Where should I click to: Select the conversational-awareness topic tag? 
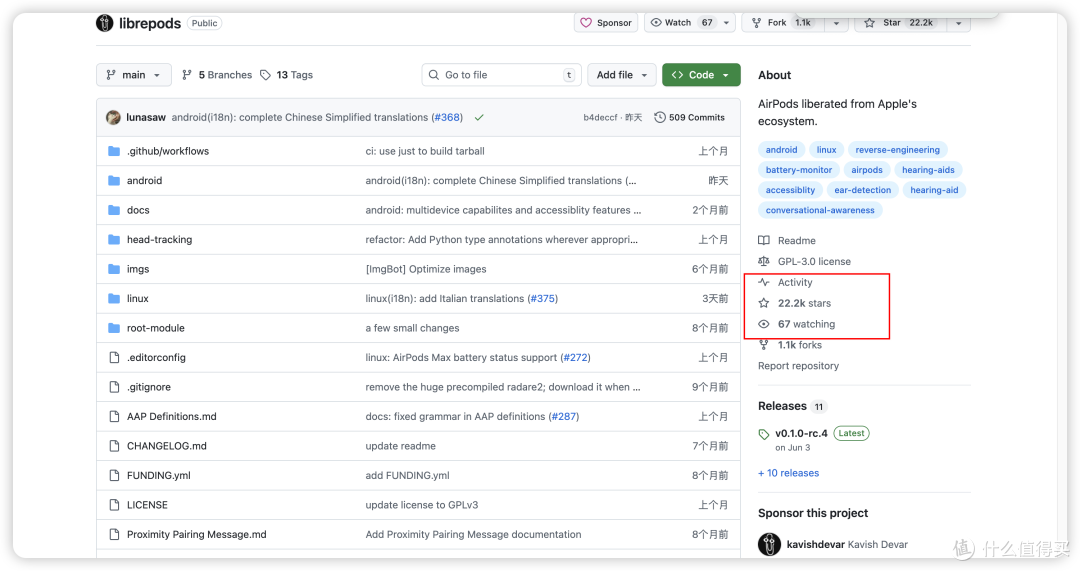(x=820, y=211)
